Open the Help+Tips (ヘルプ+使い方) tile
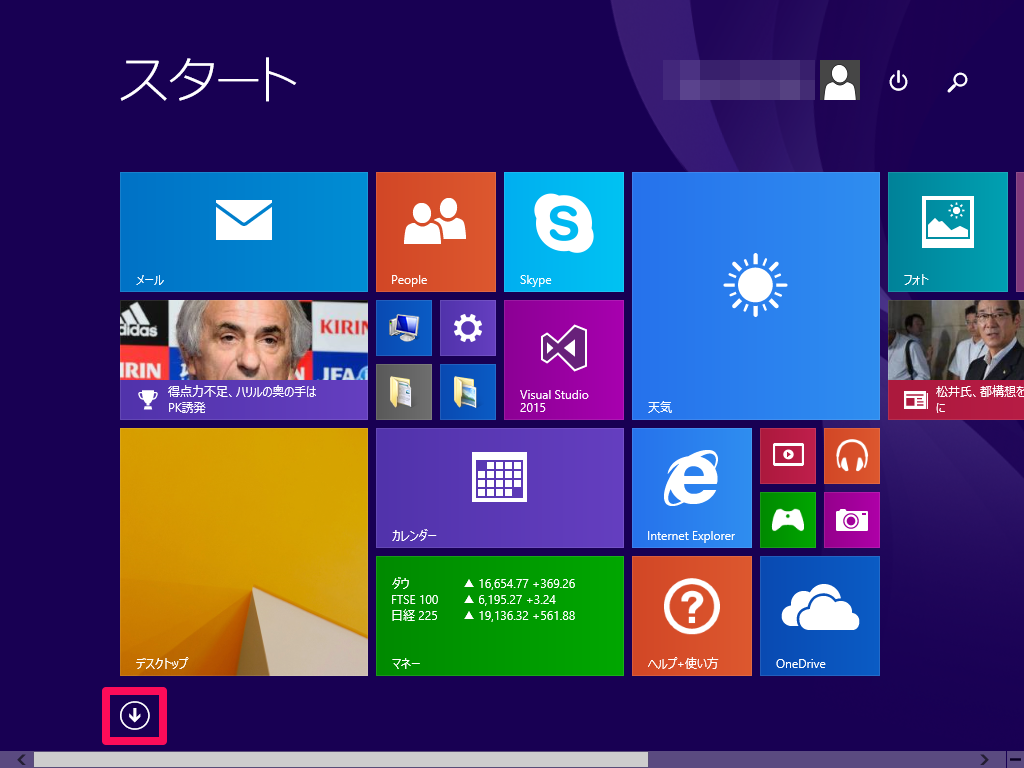1024x768 pixels. tap(691, 615)
